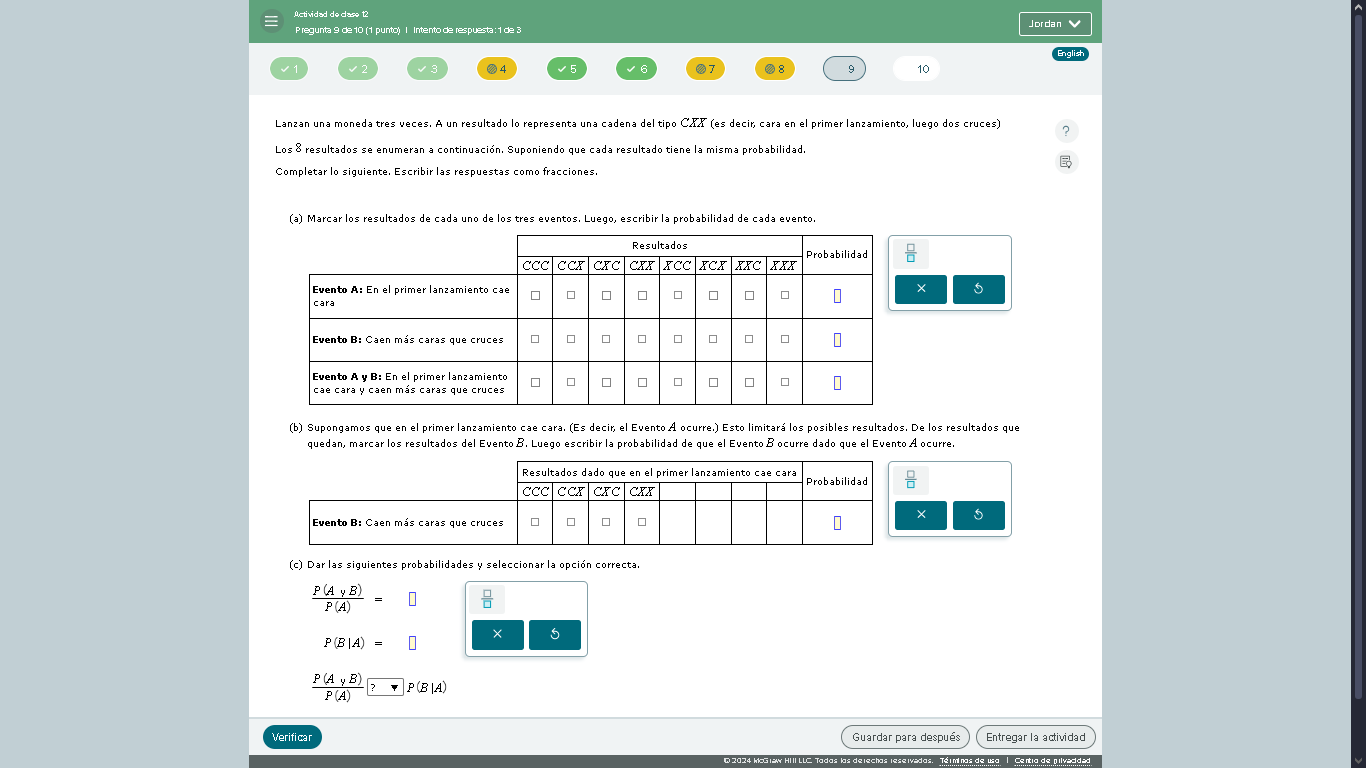Go to question 3
The height and width of the screenshot is (768, 1366).
click(x=427, y=69)
